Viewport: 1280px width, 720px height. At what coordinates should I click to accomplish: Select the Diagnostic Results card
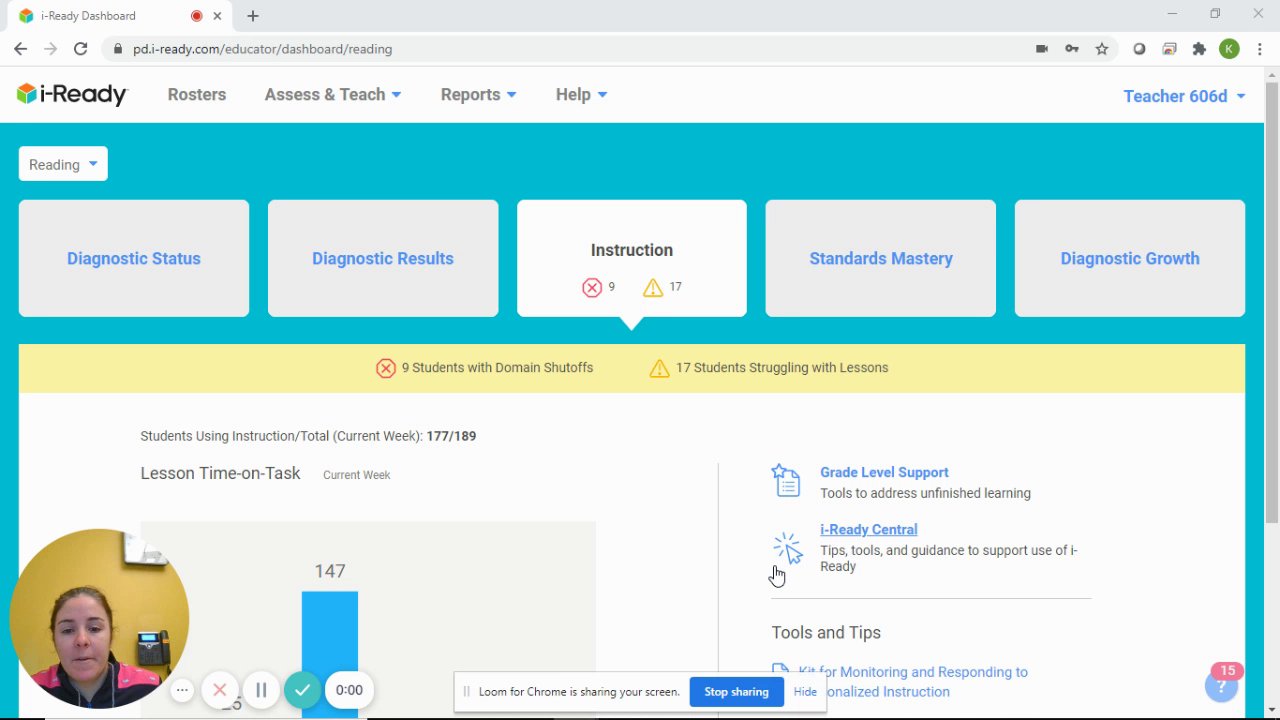(x=383, y=258)
